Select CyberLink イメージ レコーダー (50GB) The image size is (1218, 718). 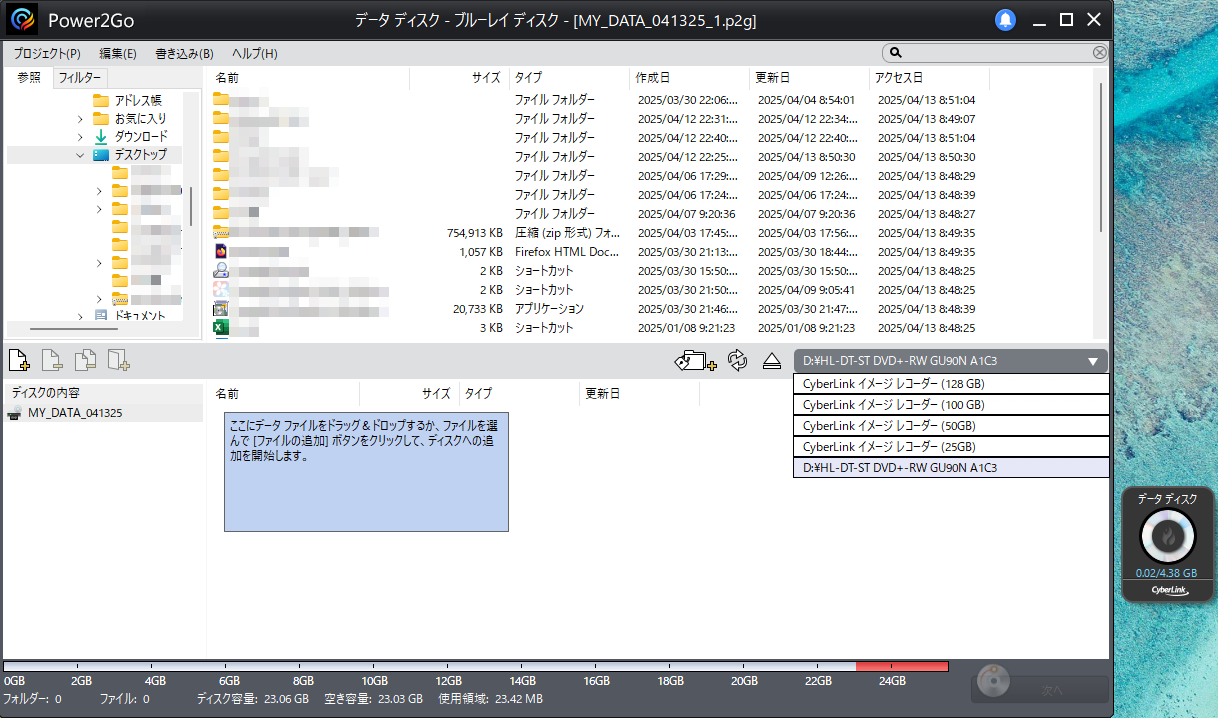click(951, 426)
